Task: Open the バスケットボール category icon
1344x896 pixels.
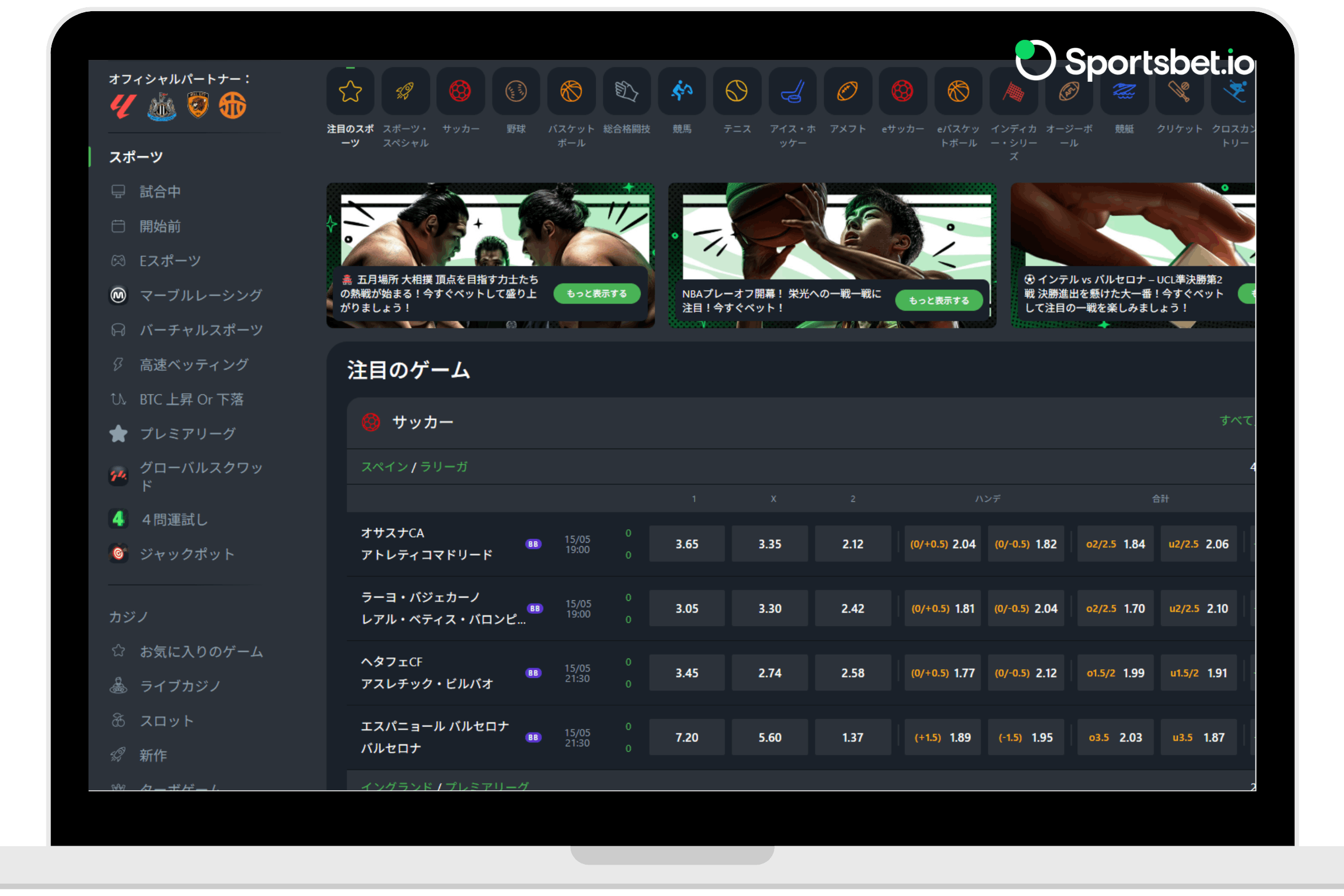Action: 571,91
